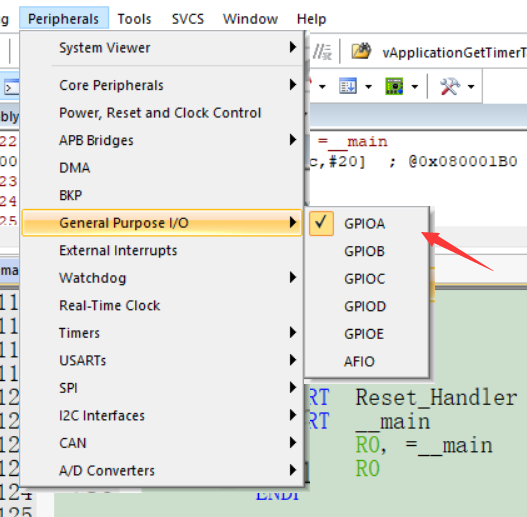Screen dimensions: 527x517
Task: Open the Help menu
Action: pyautogui.click(x=311, y=19)
